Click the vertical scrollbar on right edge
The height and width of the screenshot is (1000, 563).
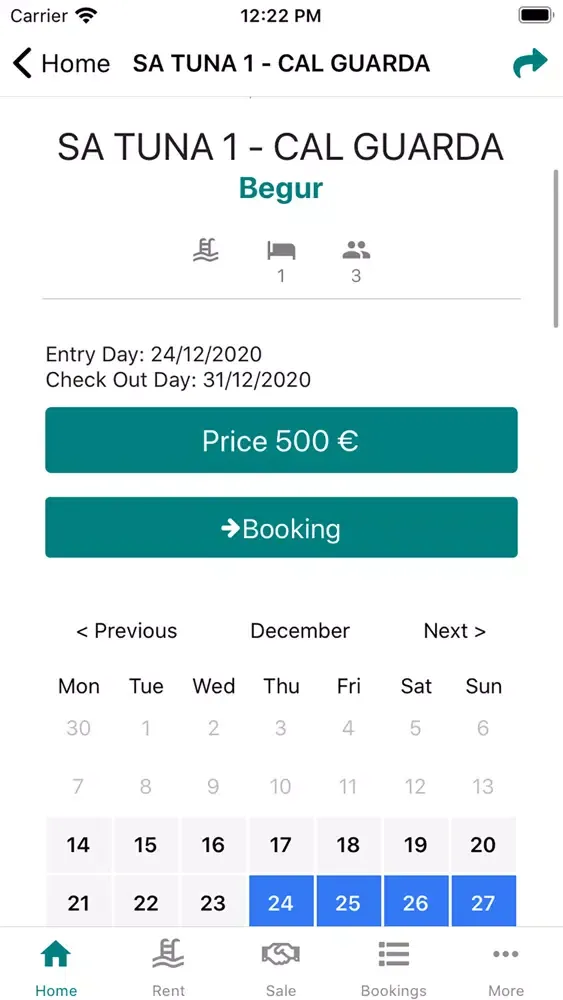557,249
